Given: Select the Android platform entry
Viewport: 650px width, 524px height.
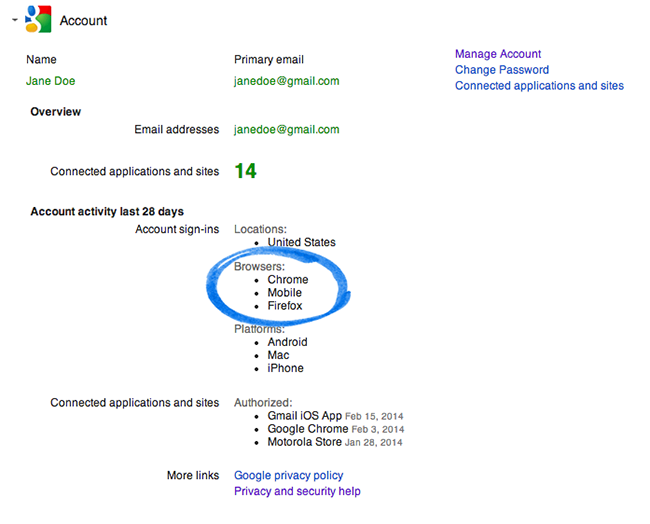Looking at the screenshot, I should click(x=287, y=342).
